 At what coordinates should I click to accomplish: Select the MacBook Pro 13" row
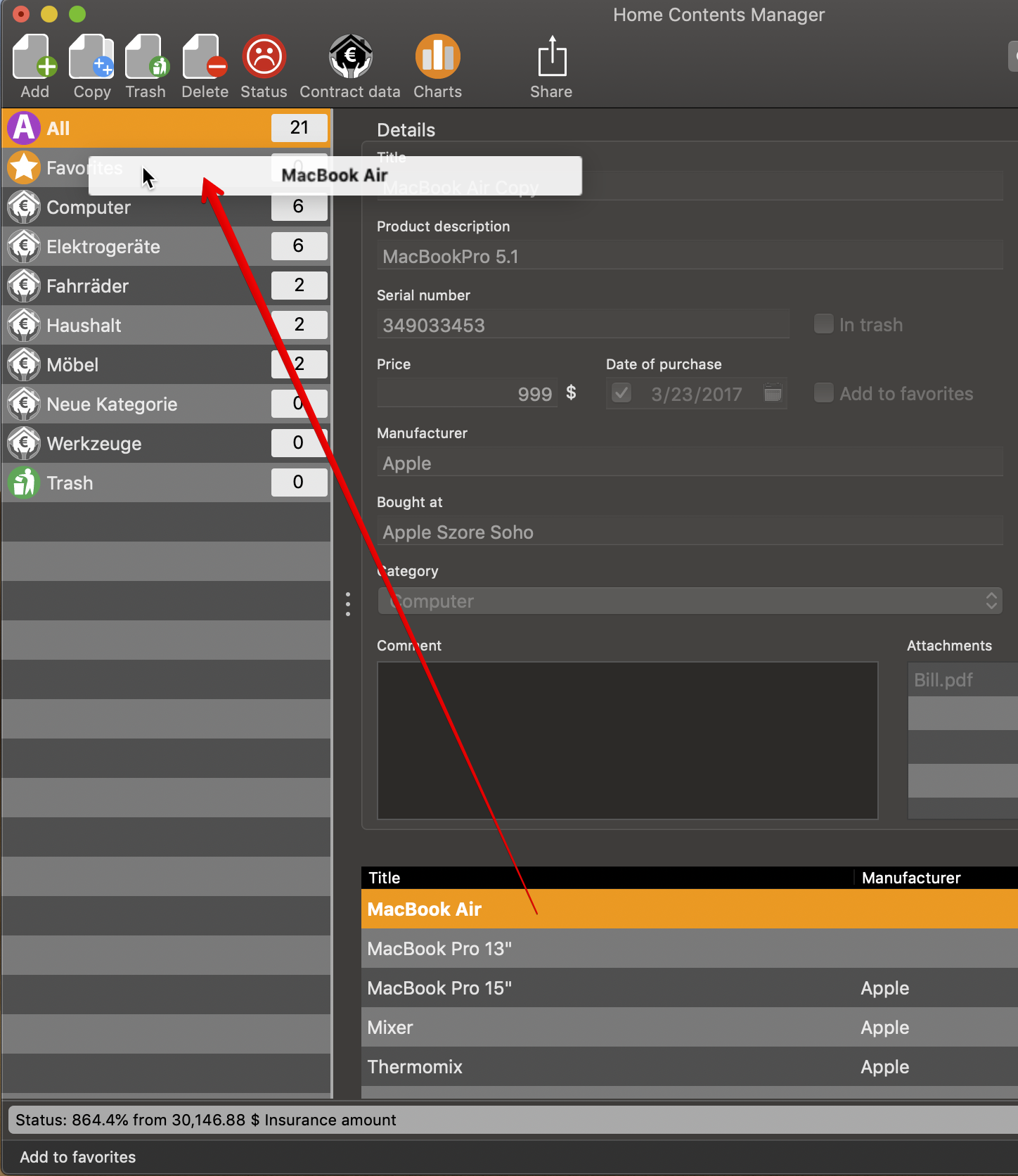[690, 948]
